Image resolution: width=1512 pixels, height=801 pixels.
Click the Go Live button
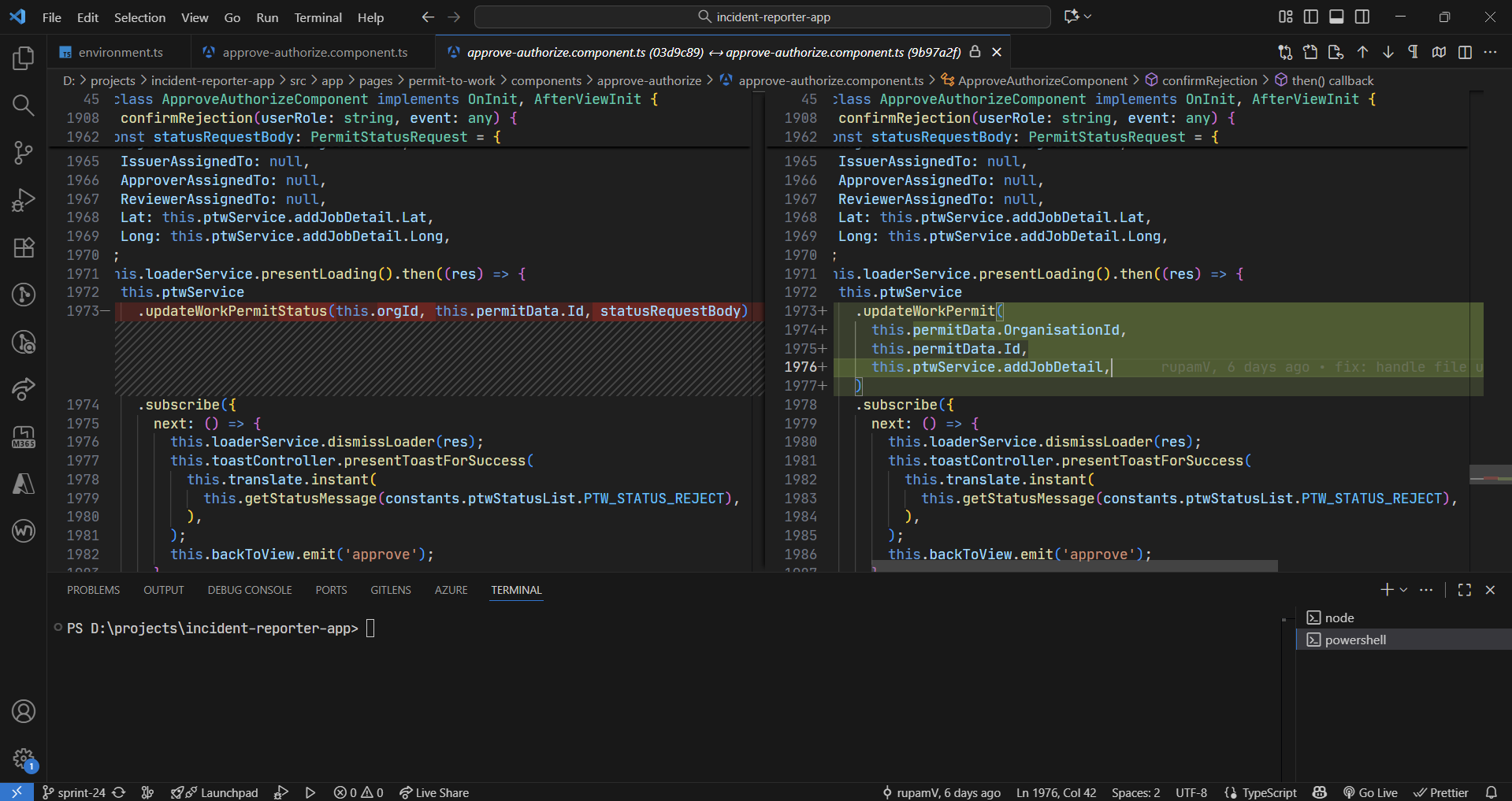pyautogui.click(x=1370, y=792)
